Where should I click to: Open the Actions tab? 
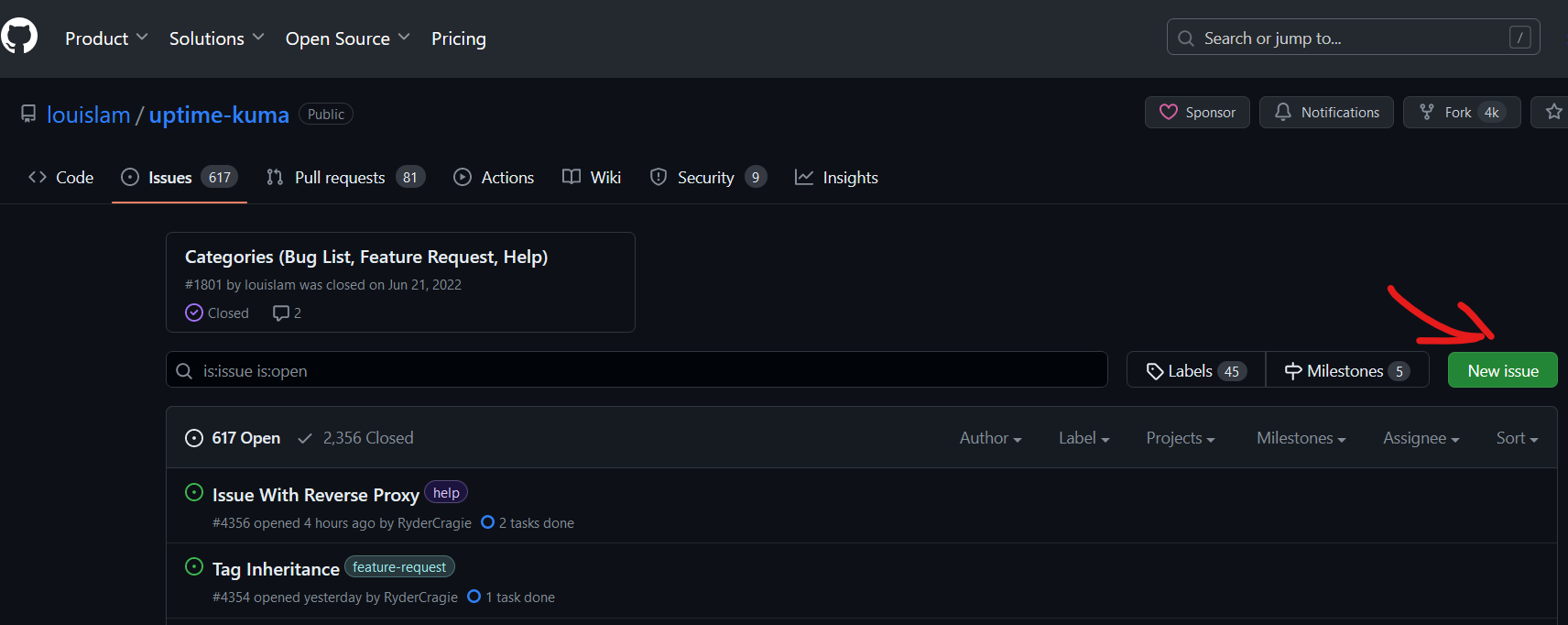pos(494,178)
